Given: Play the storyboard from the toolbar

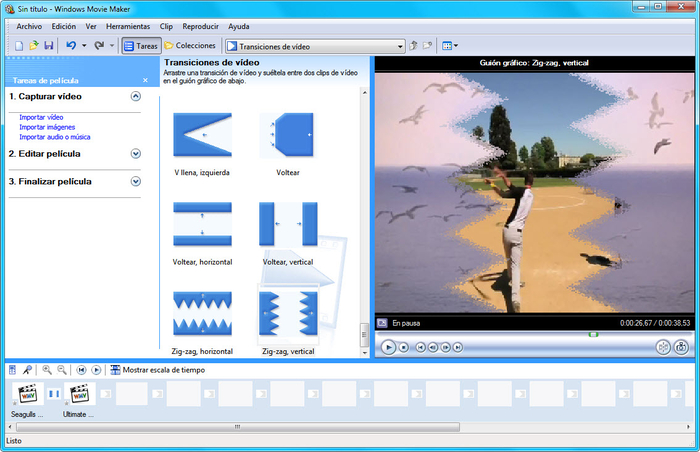Looking at the screenshot, I should (96, 370).
